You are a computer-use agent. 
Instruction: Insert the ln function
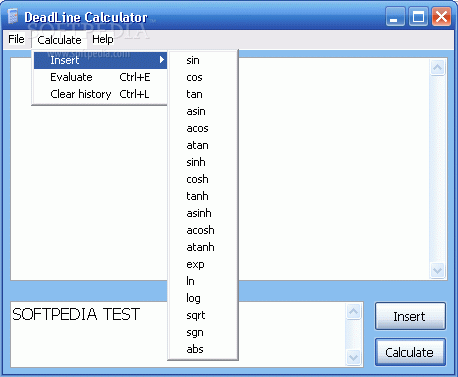(x=203, y=281)
